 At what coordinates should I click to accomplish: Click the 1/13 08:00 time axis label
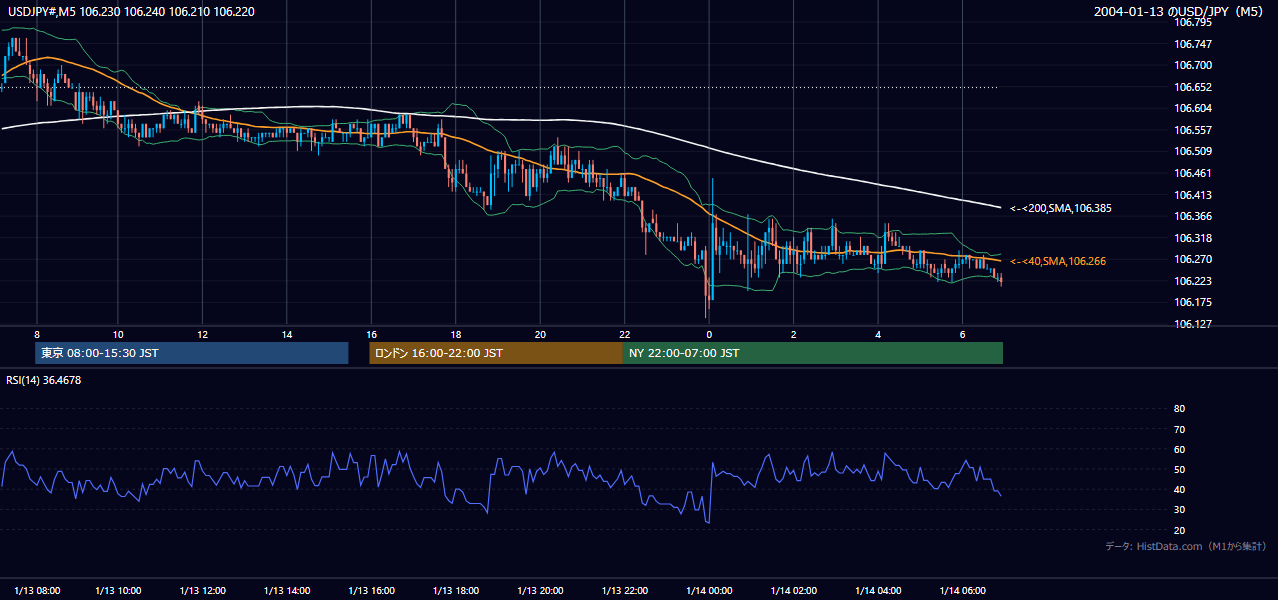point(37,590)
